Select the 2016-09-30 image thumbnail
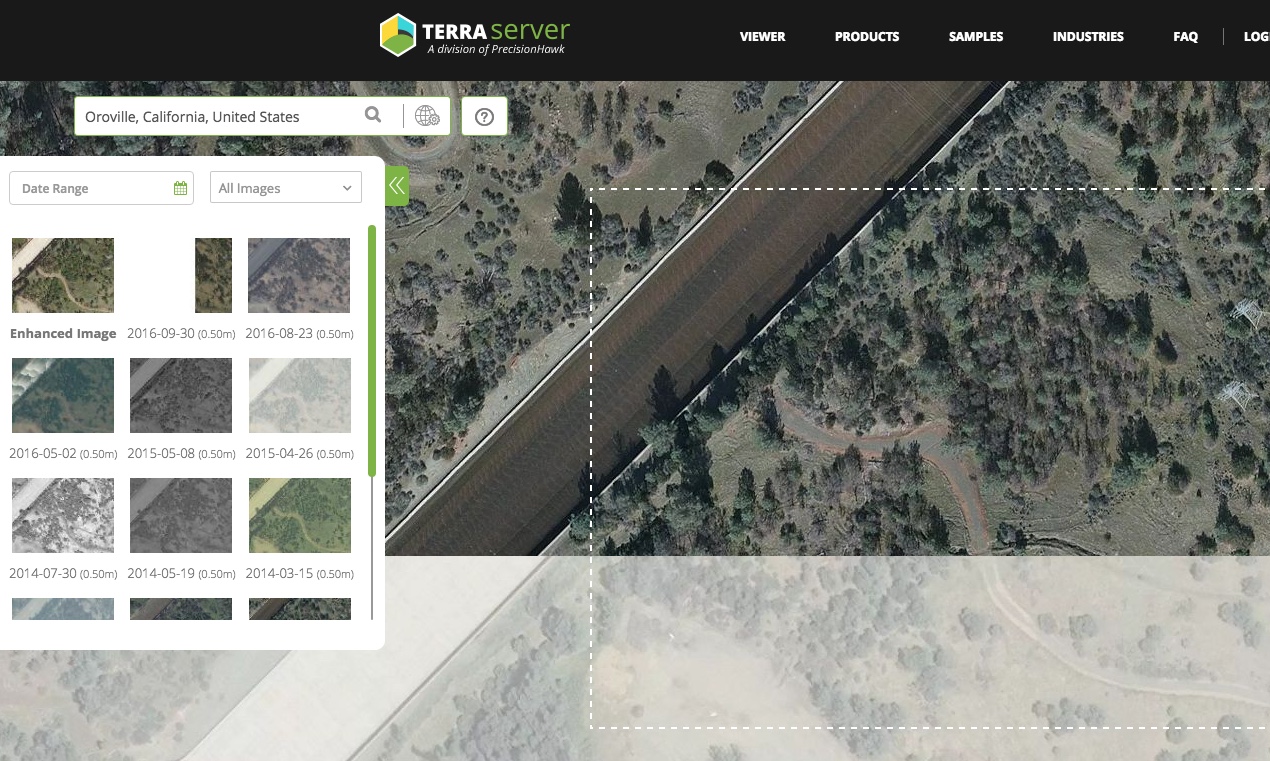The image size is (1270, 761). (212, 275)
